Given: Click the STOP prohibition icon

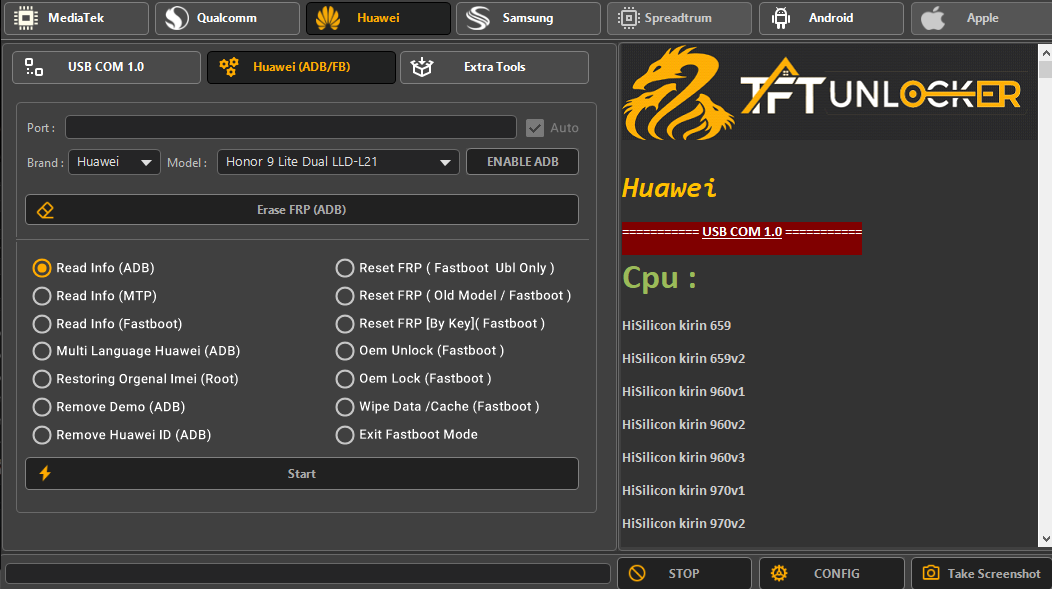Looking at the screenshot, I should (x=637, y=573).
